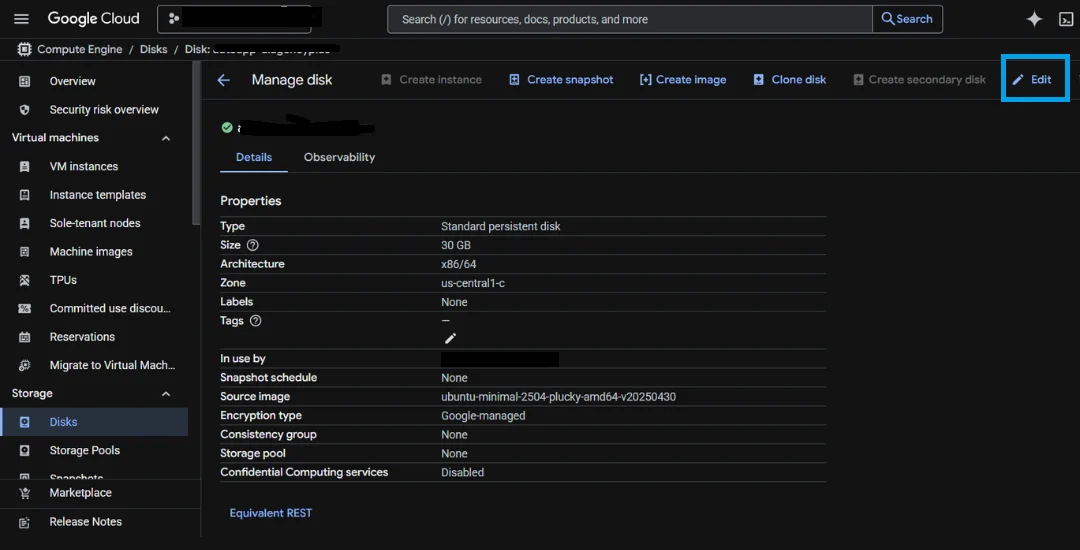Click the Reservations calendar icon

point(25,337)
